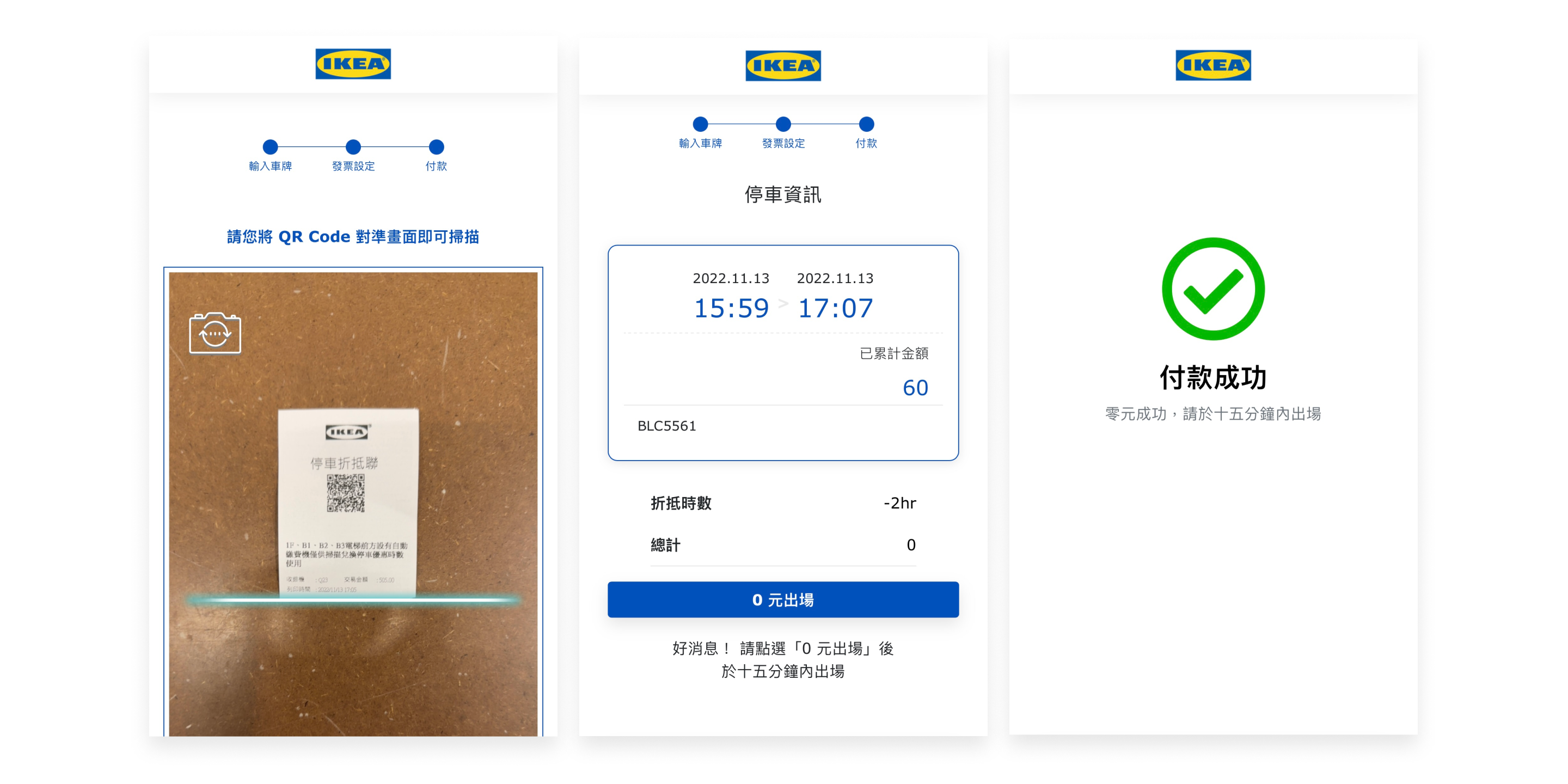The width and height of the screenshot is (1568, 784).
Task: Click the IKEA logo on the payment success screen
Action: tap(1213, 65)
